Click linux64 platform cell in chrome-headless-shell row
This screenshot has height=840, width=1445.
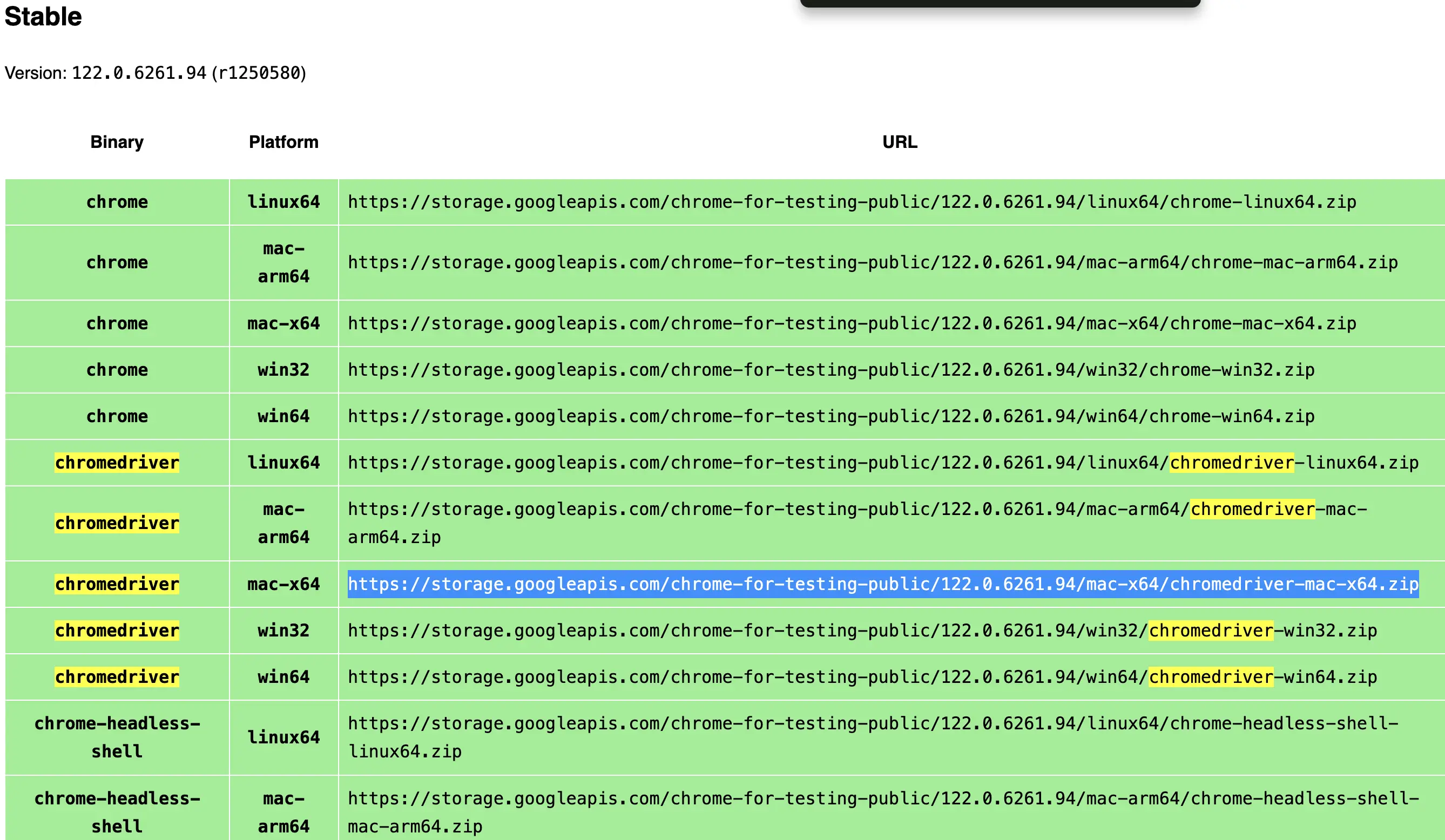[x=284, y=737]
